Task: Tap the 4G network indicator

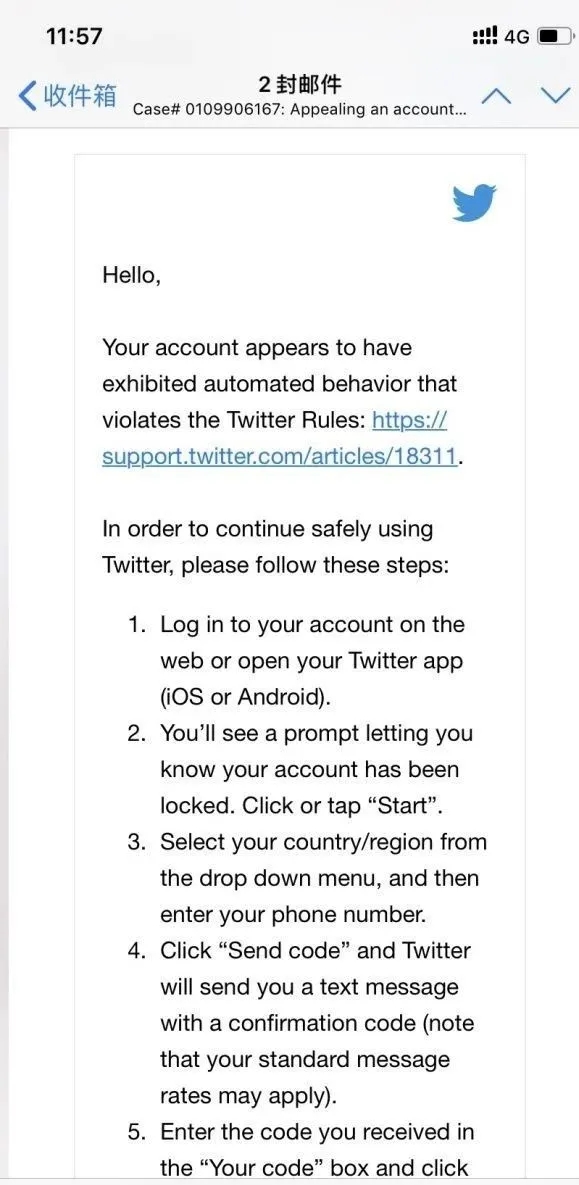Action: click(x=516, y=36)
